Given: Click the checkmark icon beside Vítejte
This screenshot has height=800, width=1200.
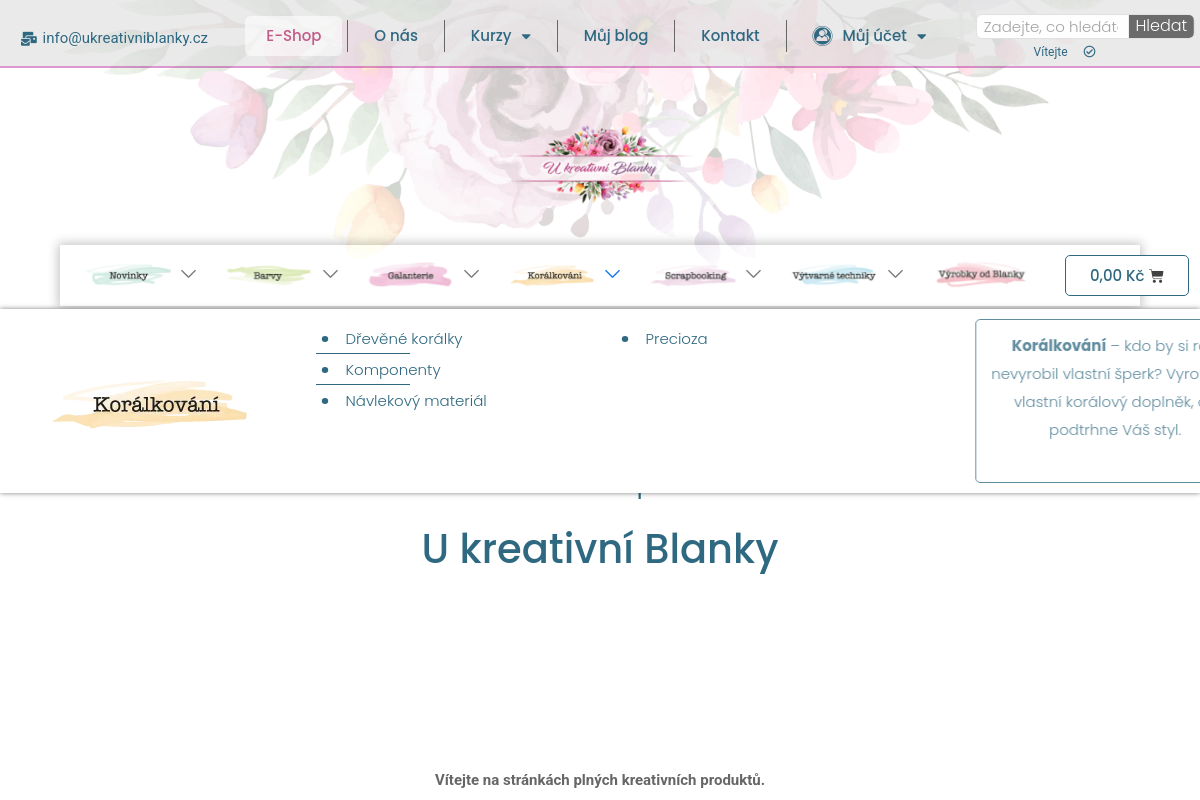Looking at the screenshot, I should (1089, 51).
